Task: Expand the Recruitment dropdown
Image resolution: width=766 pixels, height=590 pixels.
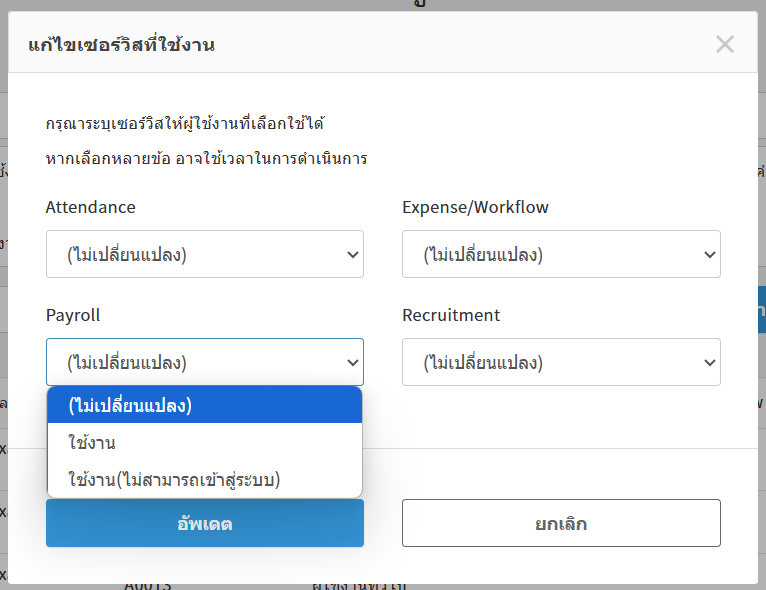Action: (x=561, y=362)
